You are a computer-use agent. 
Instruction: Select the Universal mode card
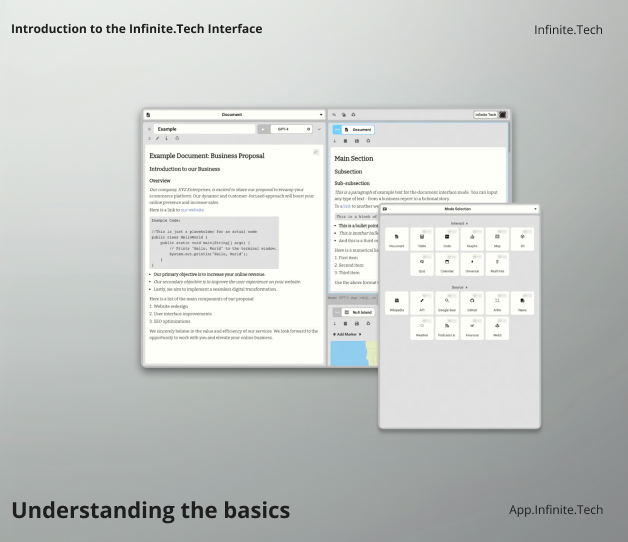pos(472,264)
